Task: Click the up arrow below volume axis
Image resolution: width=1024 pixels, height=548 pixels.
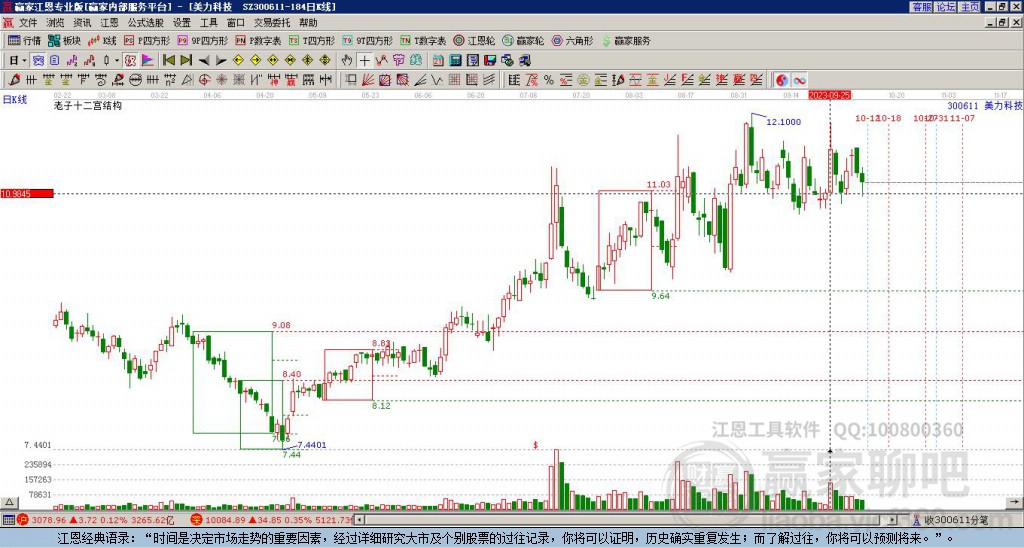Action: tap(9, 502)
